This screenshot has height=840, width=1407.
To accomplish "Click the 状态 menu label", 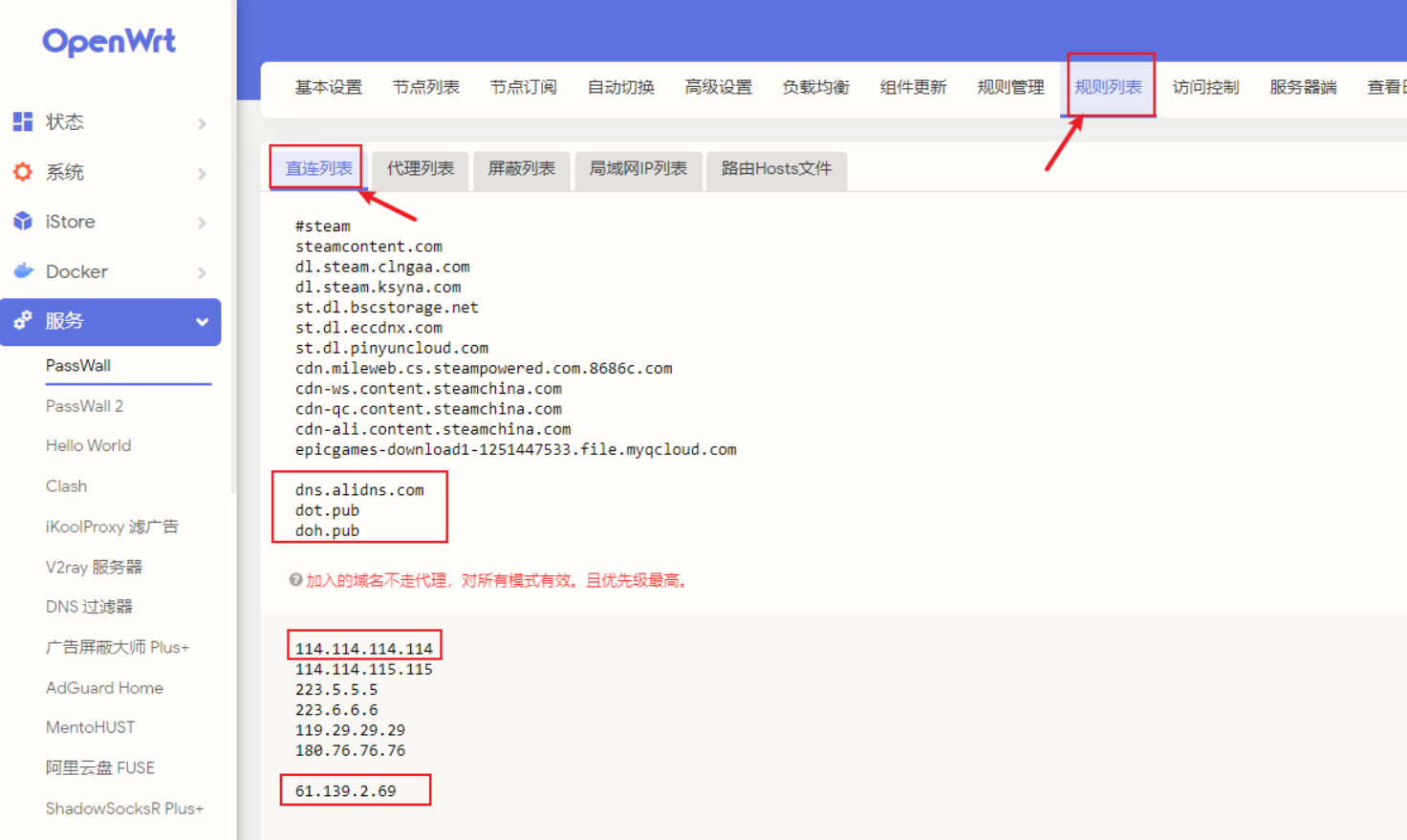I will (x=65, y=121).
